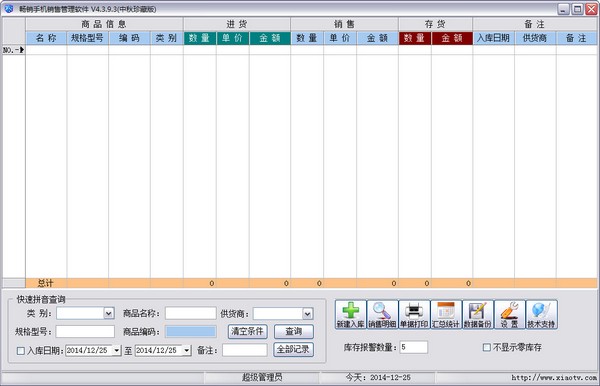Focus the 商品名称 product name field
600x386 pixels.
(x=191, y=313)
